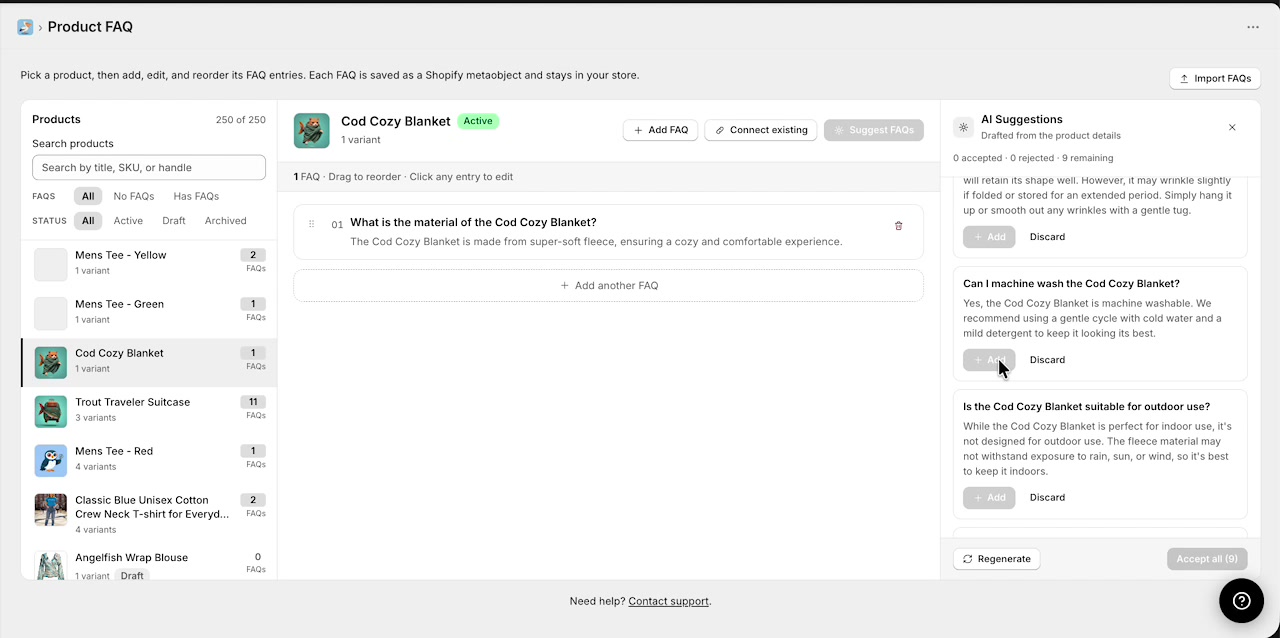Open Trout Traveler Suitcase product
The height and width of the screenshot is (638, 1280).
[x=149, y=411]
